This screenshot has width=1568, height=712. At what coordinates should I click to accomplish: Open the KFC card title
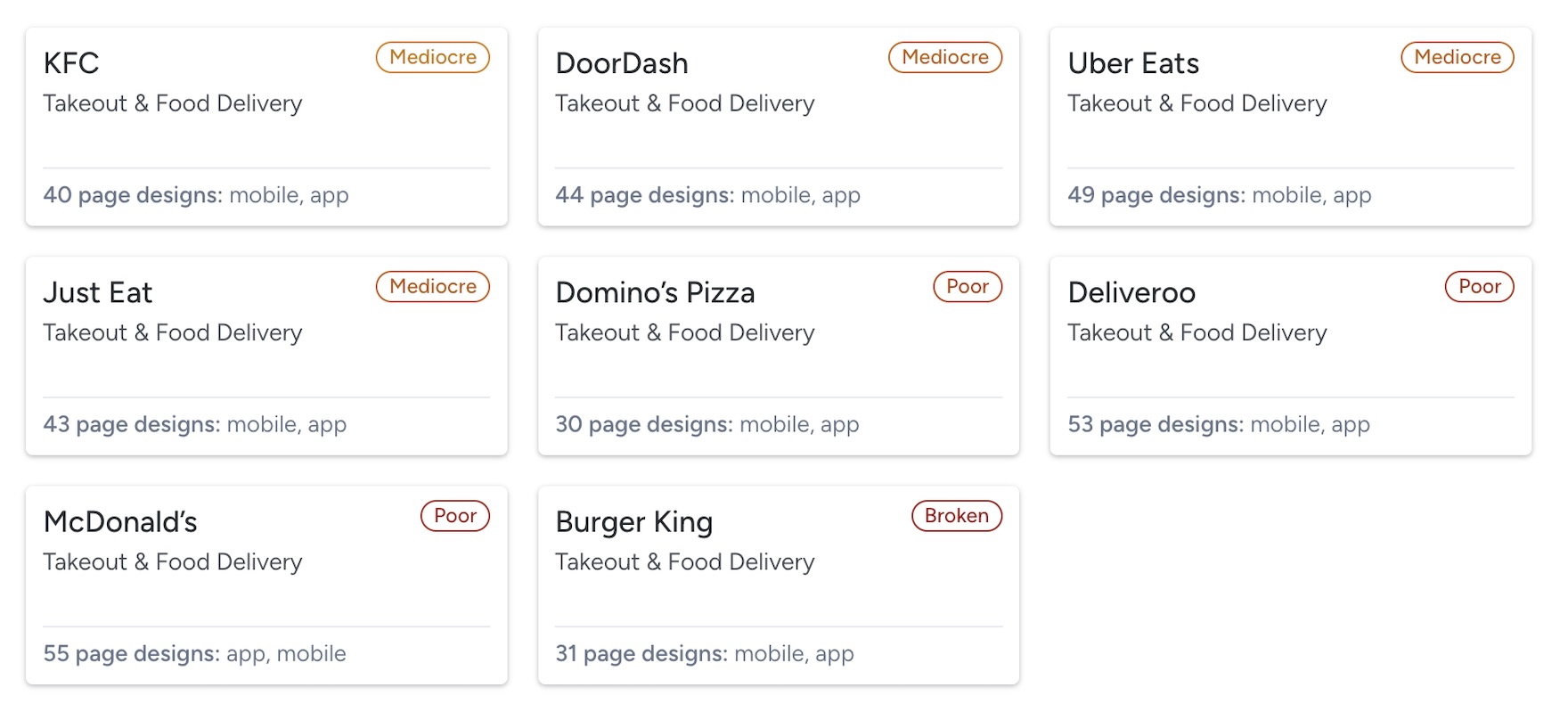(71, 63)
